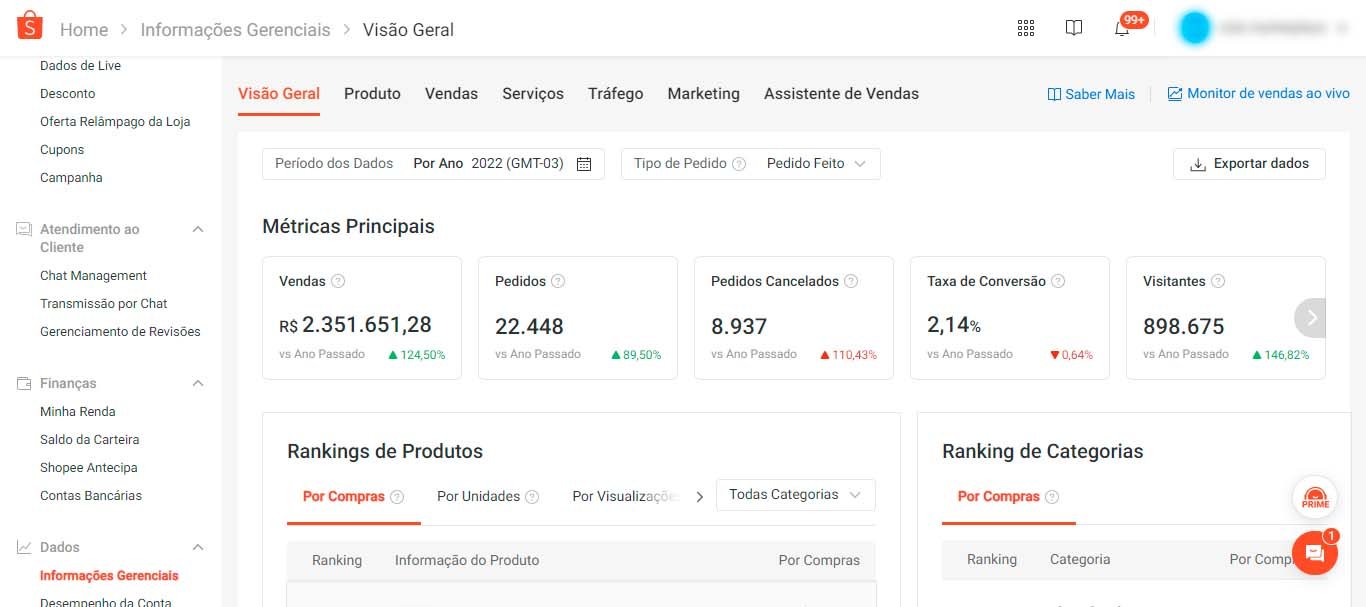Open the floating chat bubble
The image size is (1366, 607).
tap(1314, 553)
